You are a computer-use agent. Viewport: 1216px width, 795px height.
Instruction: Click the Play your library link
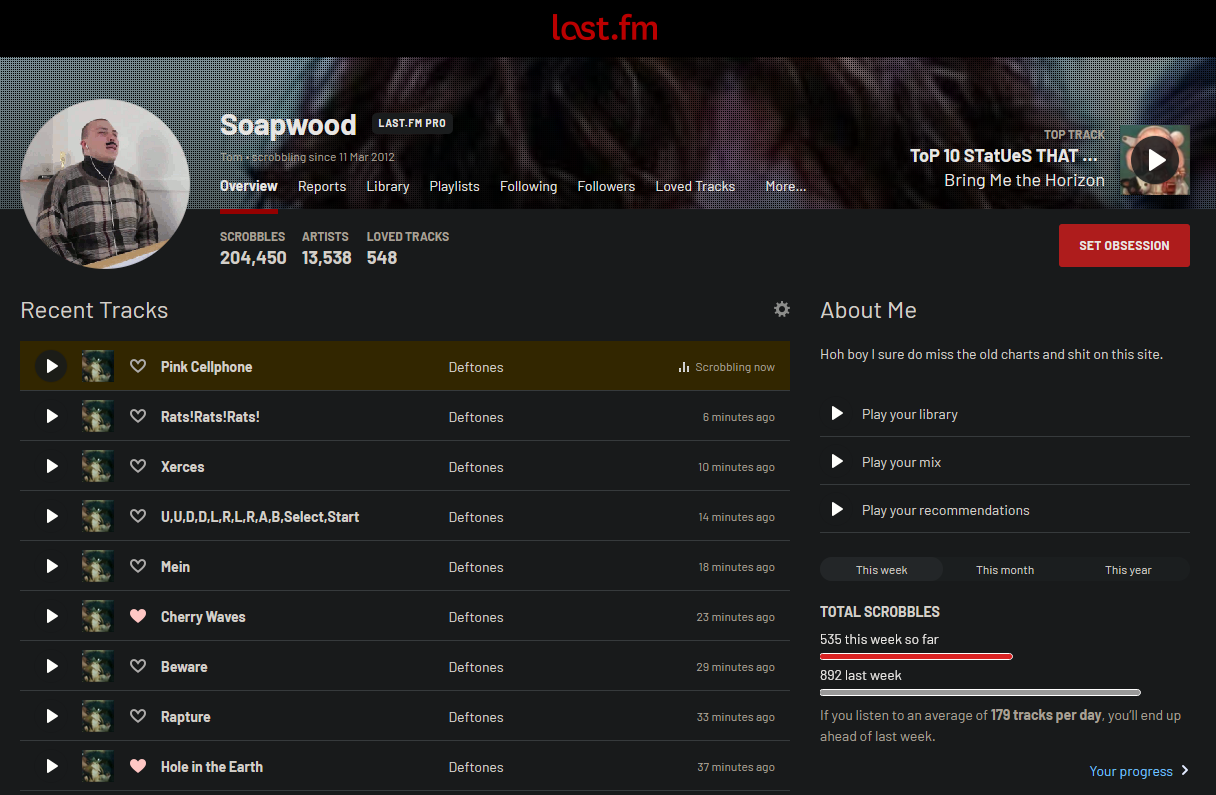coord(910,414)
